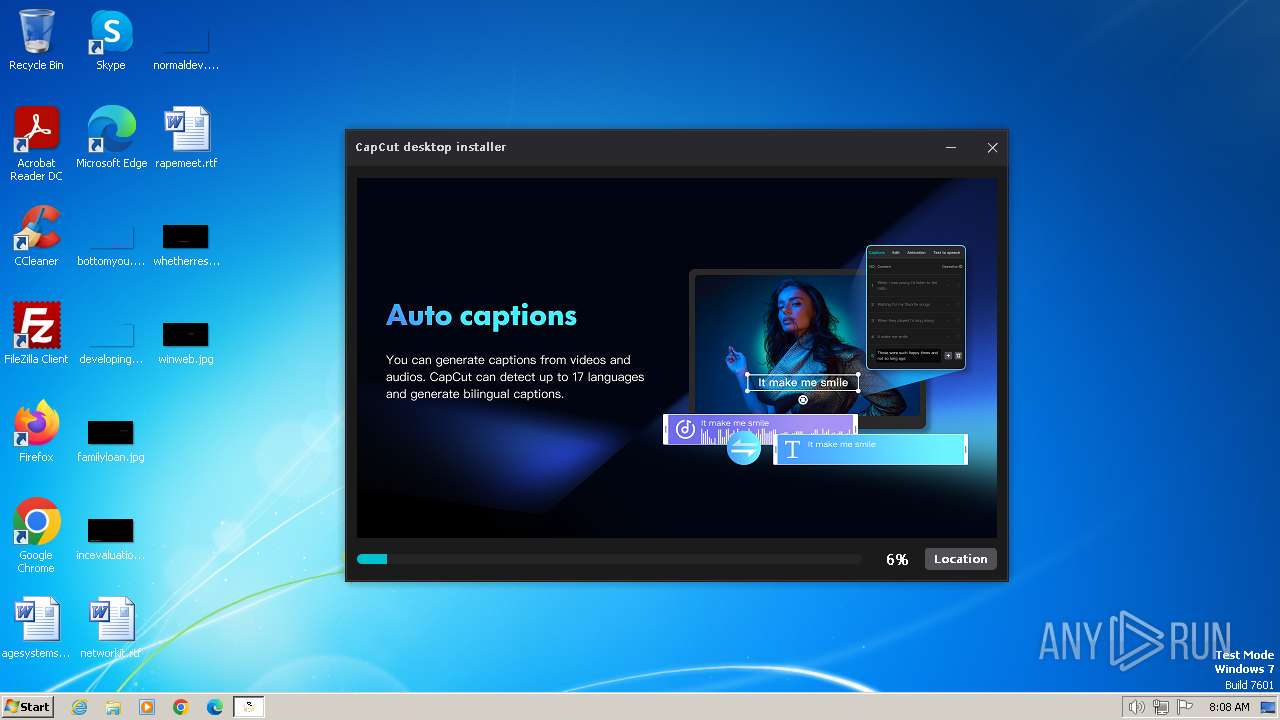The height and width of the screenshot is (720, 1280).
Task: Launch Edge from the taskbar
Action: tap(215, 707)
